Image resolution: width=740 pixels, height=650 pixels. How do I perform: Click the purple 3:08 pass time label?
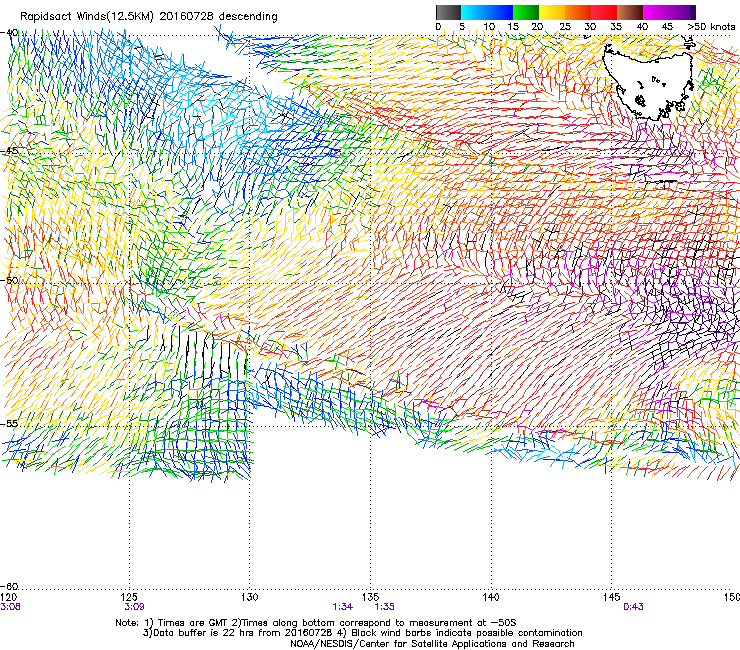10,607
